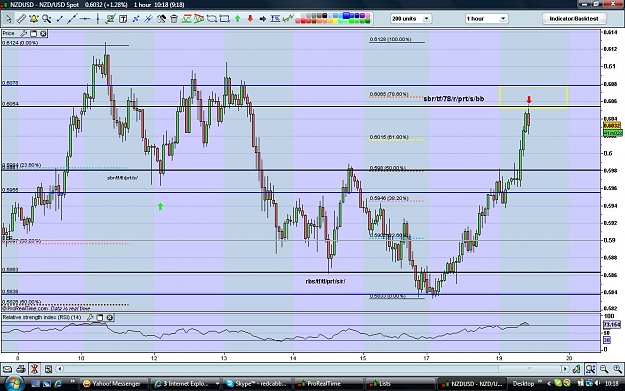Open the 1 hour timeframe dropdown
The height and width of the screenshot is (391, 625).
tap(486, 19)
